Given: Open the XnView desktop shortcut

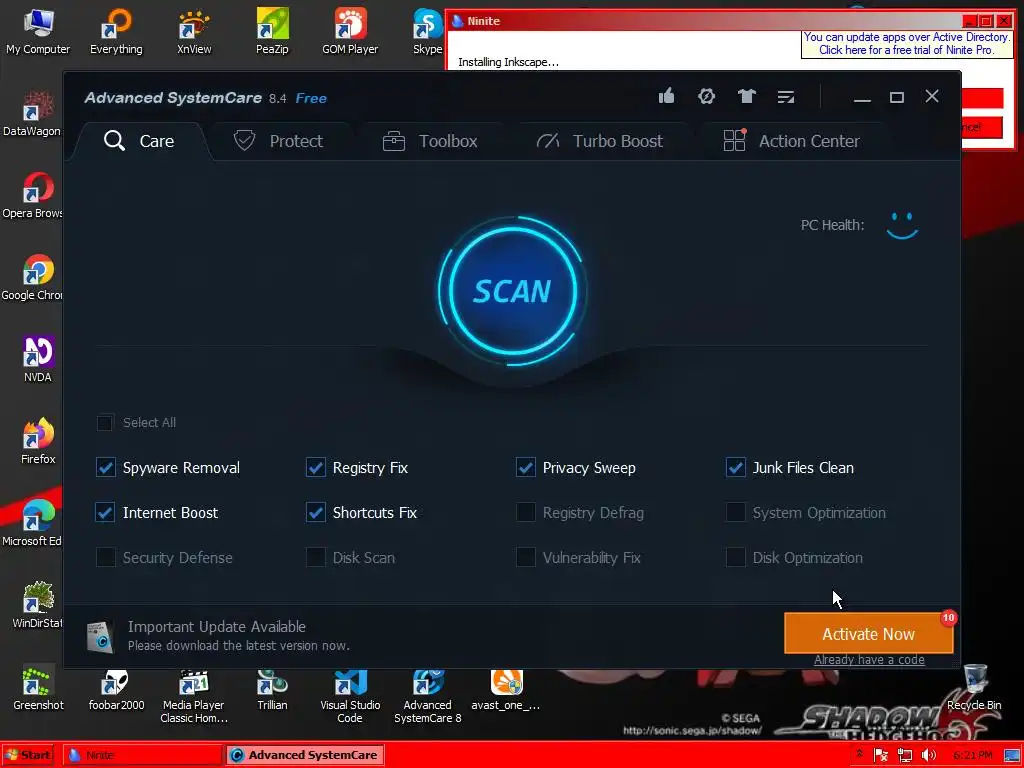Looking at the screenshot, I should point(194,32).
